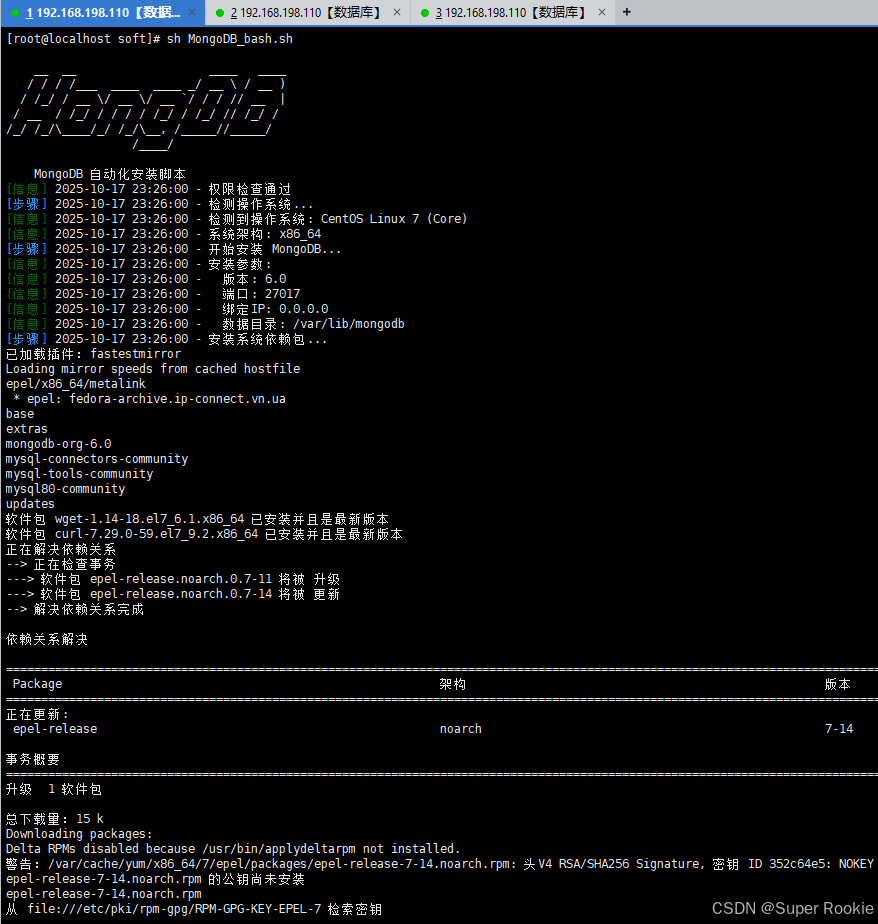Click 'CentOS Linux 7 (Core)' text
Screen dimensions: 878x924
pos(394,219)
